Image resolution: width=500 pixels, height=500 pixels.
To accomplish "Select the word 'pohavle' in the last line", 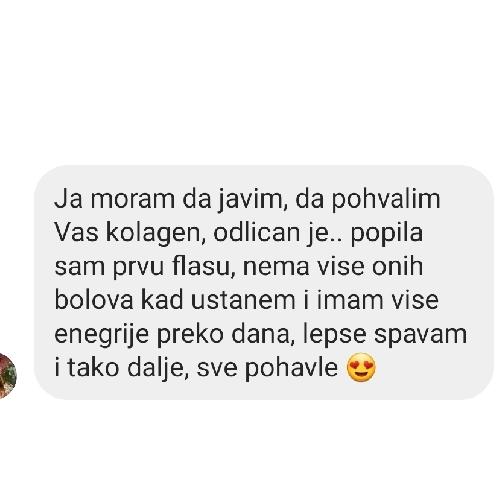I will 291,368.
